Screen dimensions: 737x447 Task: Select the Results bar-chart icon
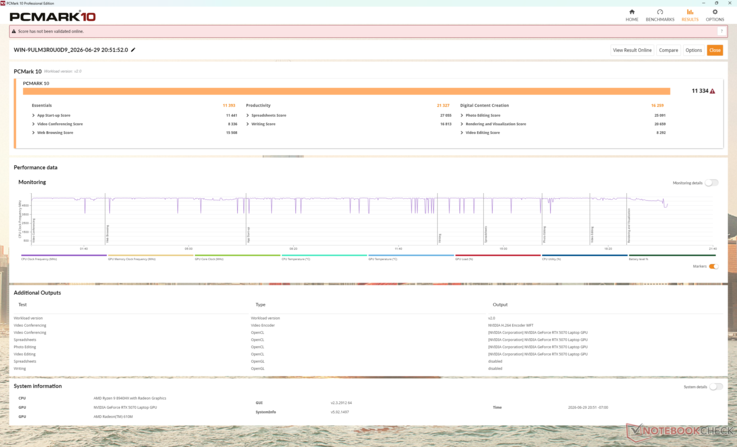(x=690, y=12)
